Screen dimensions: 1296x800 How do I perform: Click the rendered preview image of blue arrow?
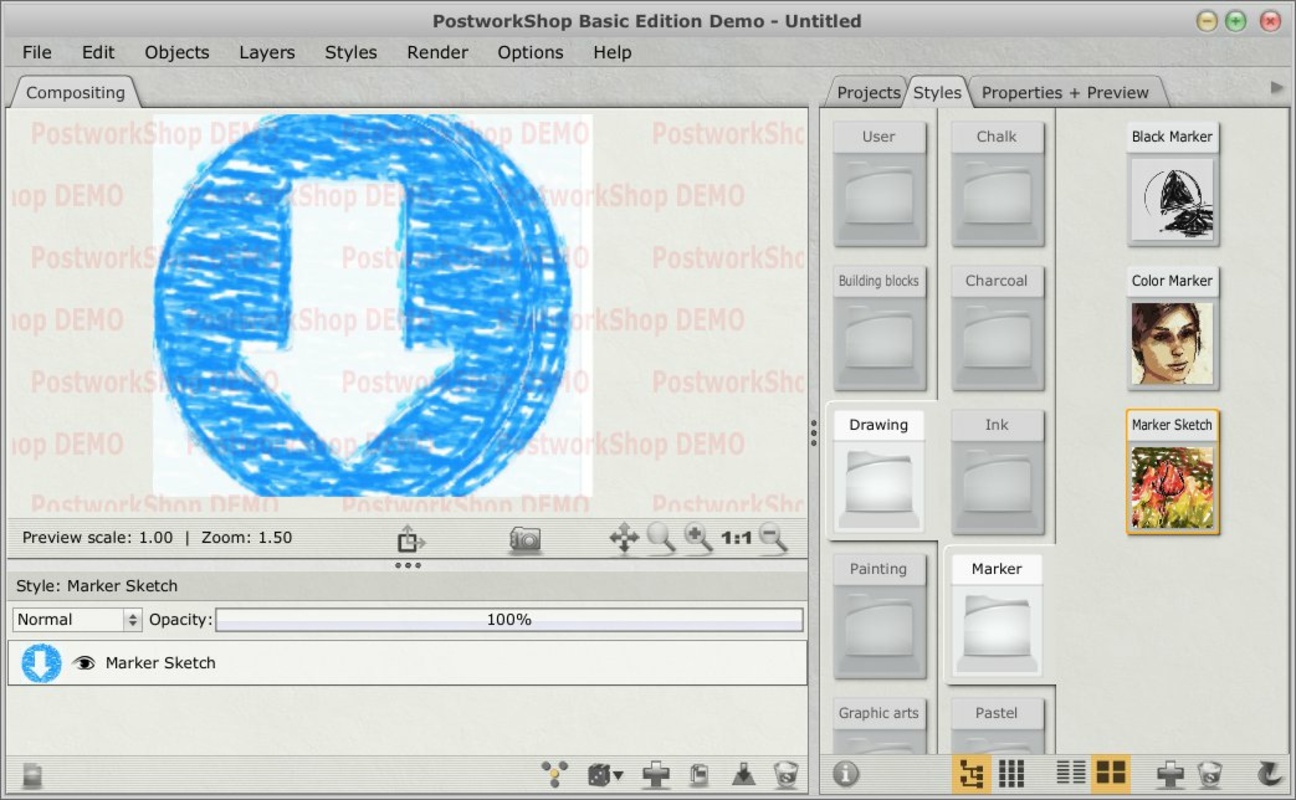coord(372,305)
